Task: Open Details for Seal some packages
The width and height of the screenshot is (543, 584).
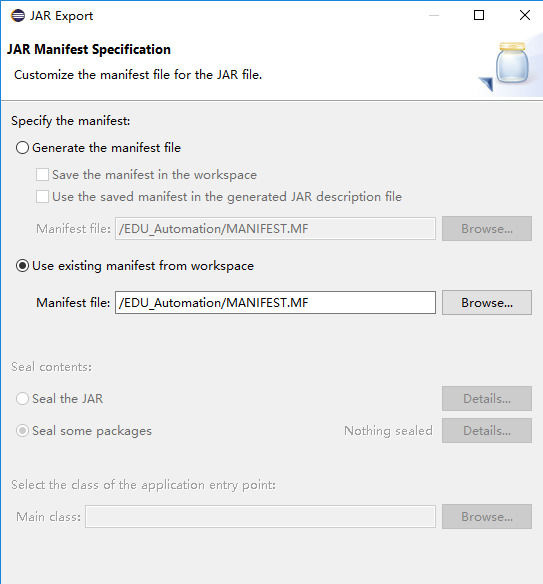Action: tap(487, 431)
